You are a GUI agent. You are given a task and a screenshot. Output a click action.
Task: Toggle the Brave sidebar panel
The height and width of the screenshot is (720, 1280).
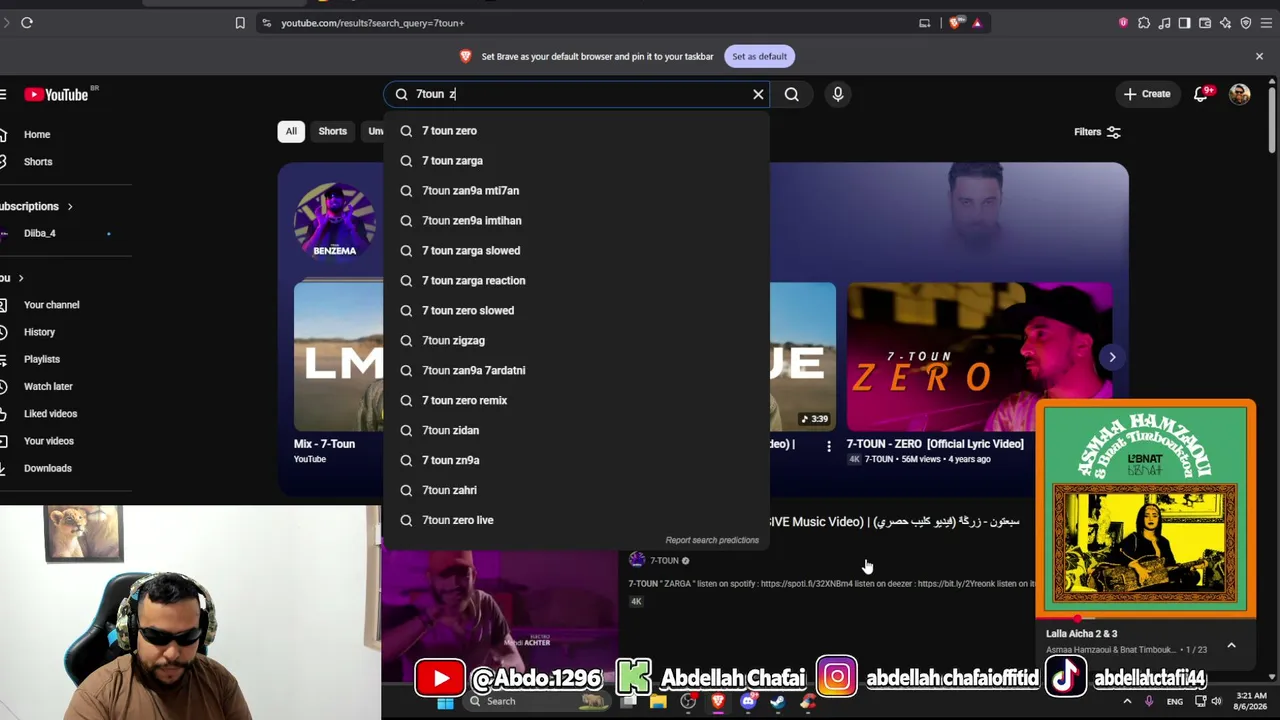[x=1185, y=23]
